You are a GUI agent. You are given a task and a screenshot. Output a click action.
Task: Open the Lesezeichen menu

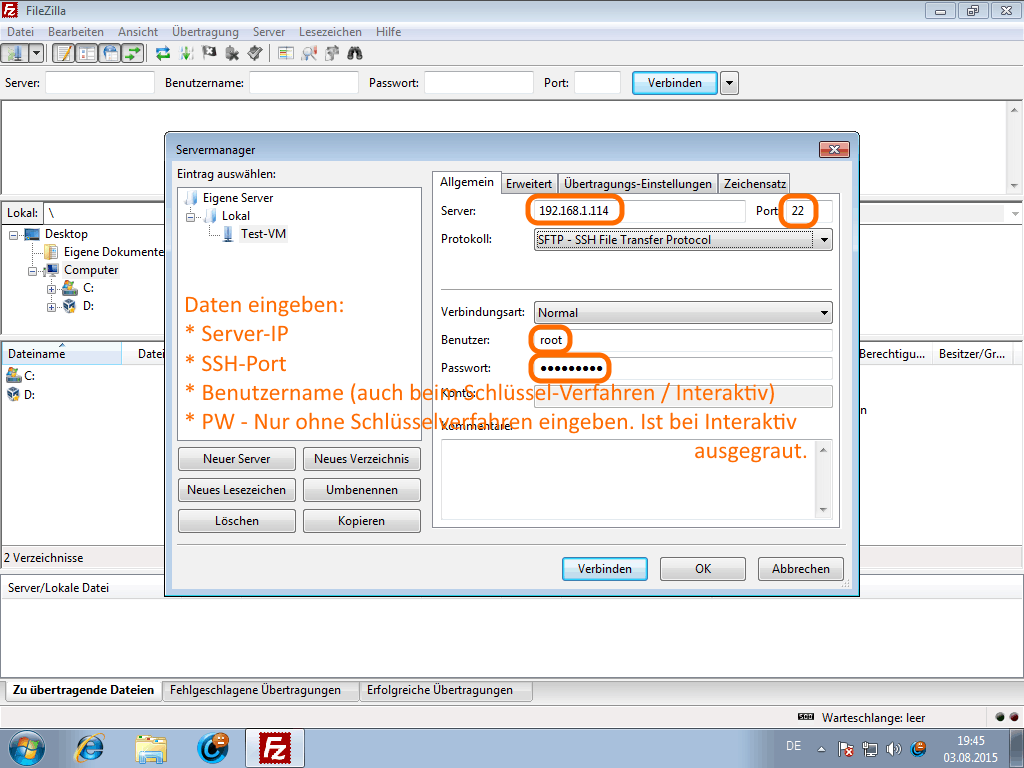click(330, 31)
